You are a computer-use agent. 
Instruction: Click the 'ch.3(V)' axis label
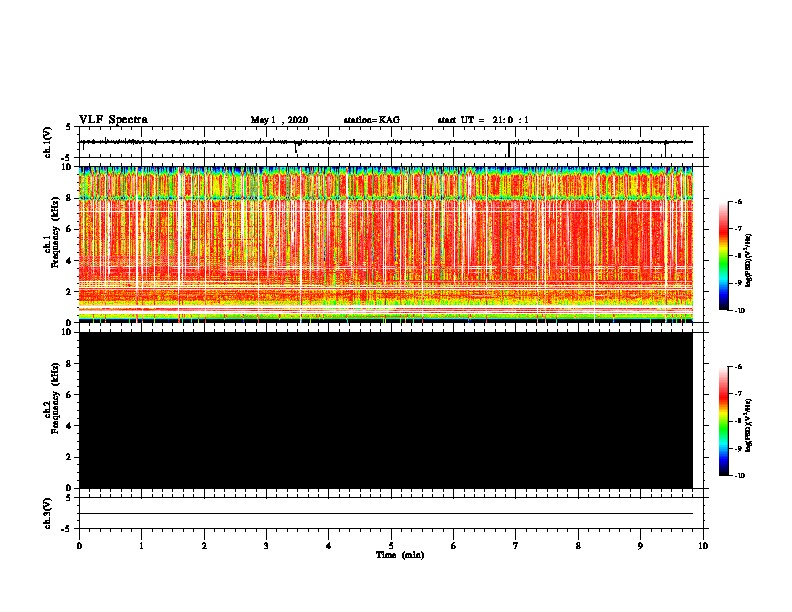(47, 513)
